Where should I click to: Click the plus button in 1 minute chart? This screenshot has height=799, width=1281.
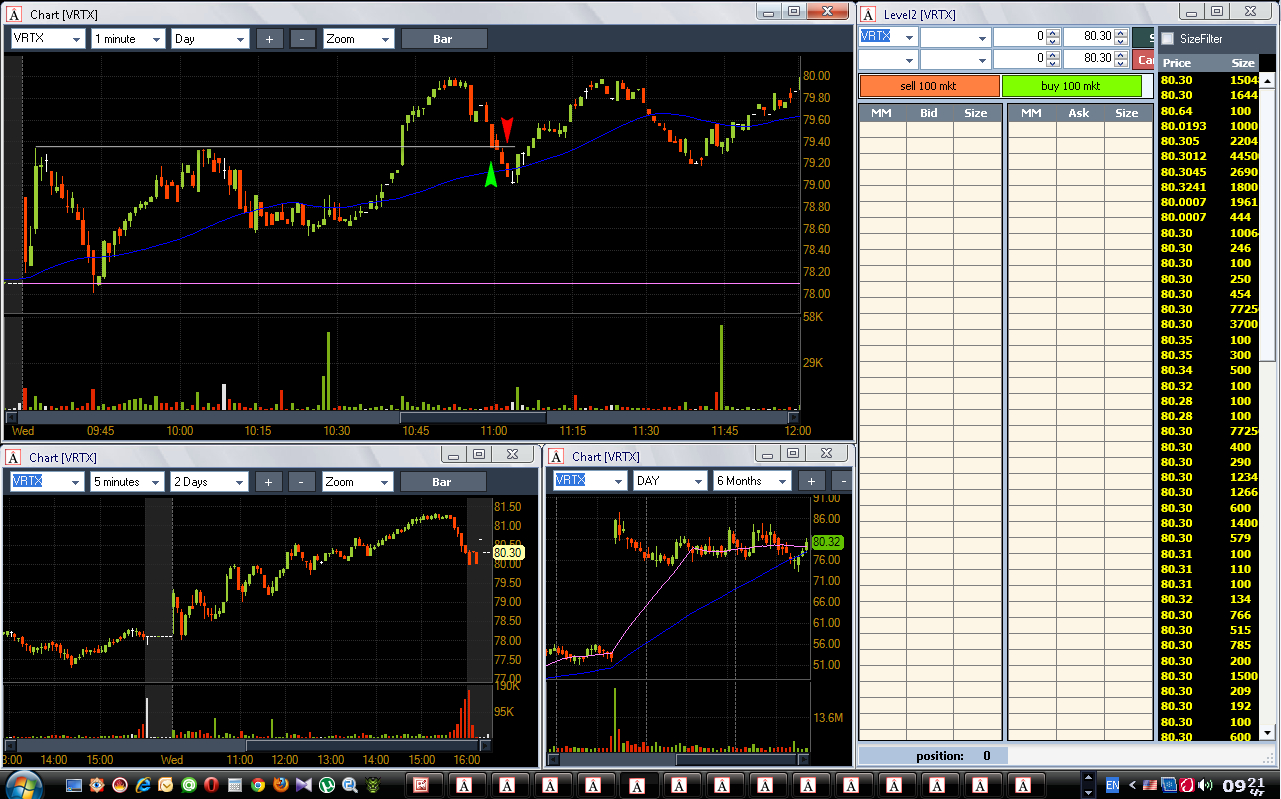click(x=269, y=39)
